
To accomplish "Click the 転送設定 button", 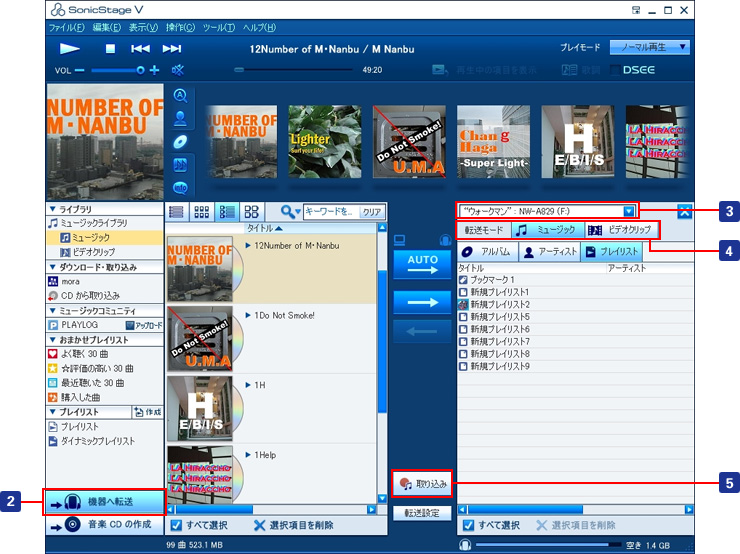I will [422, 514].
